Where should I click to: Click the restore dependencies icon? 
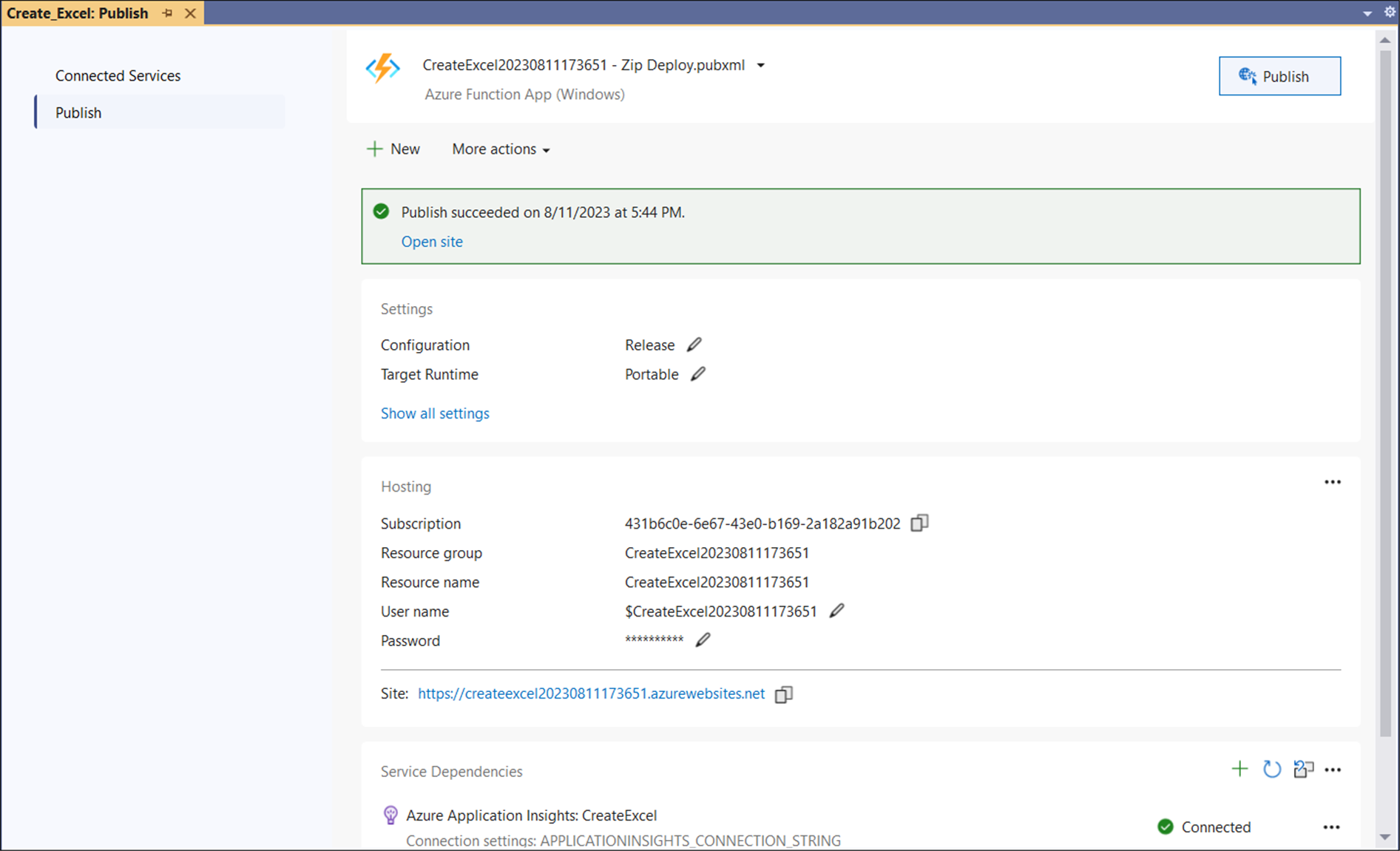tap(1303, 770)
